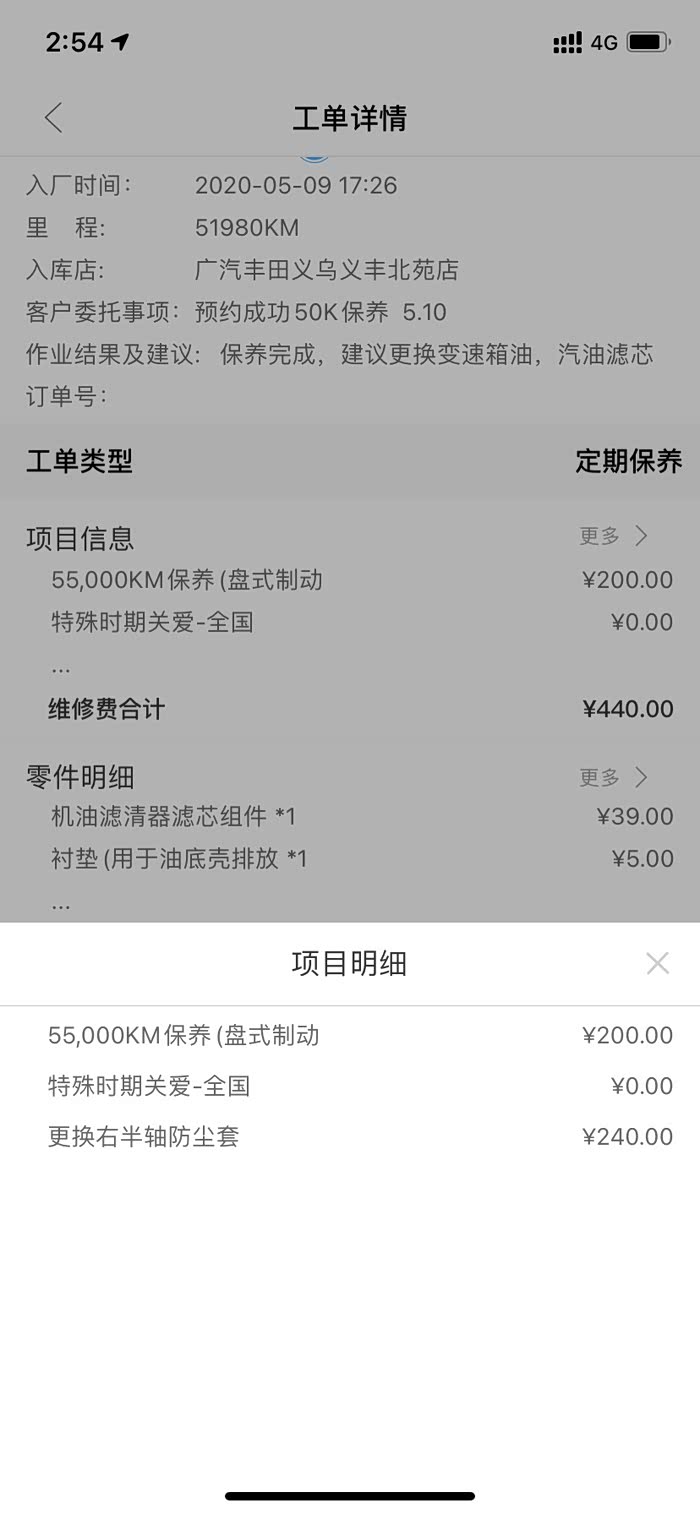
Task: Tap the location arrow in status bar
Action: 121,42
